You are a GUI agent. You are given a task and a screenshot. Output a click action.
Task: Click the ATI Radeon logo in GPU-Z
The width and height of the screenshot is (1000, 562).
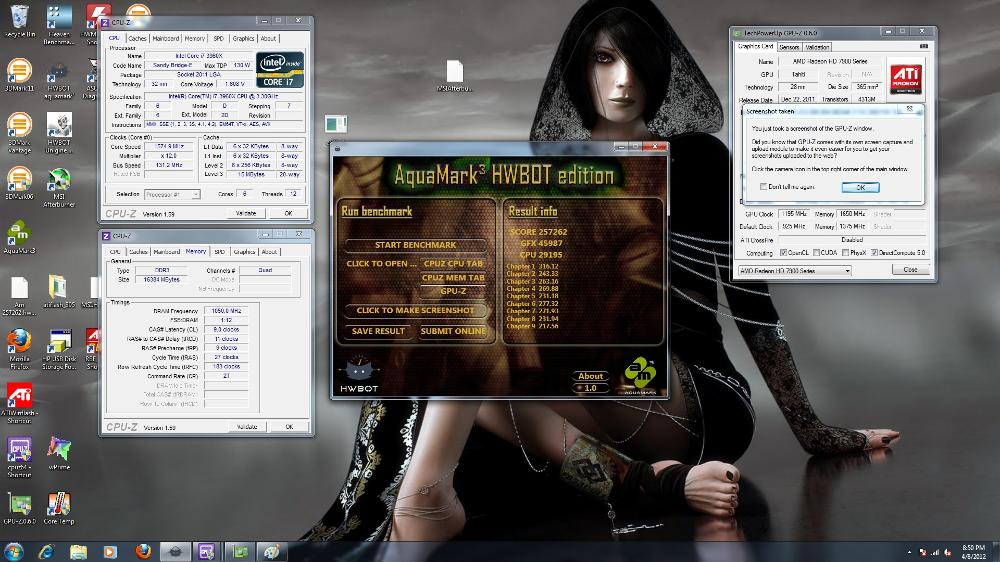pyautogui.click(x=906, y=78)
